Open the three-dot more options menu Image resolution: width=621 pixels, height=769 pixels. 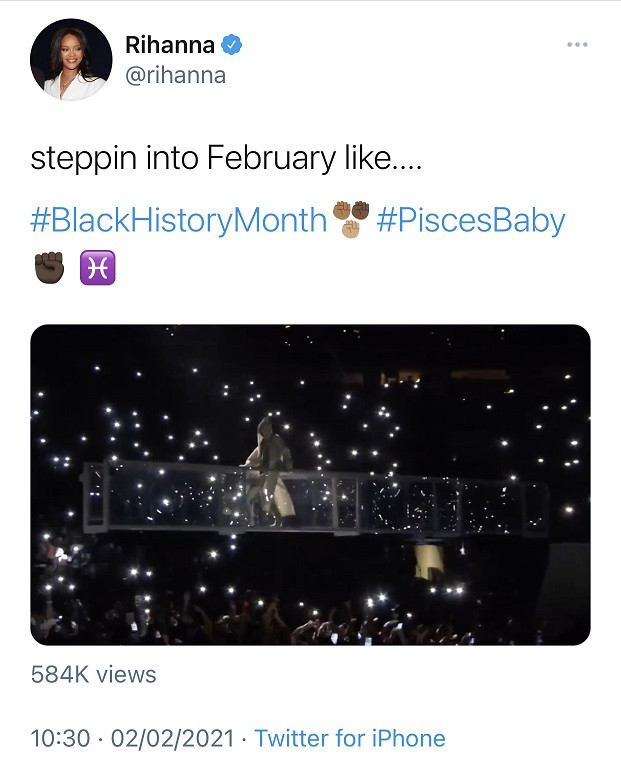click(576, 45)
